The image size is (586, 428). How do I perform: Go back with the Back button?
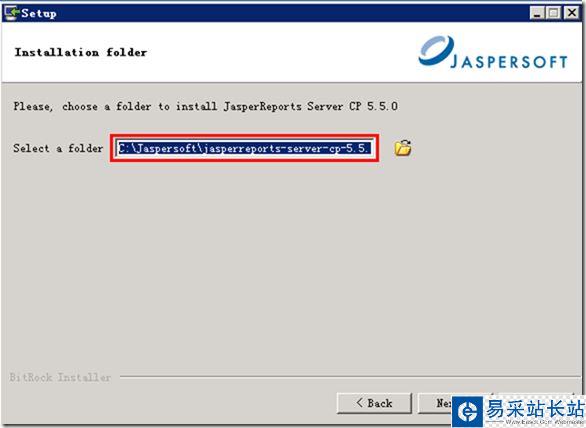pos(374,403)
